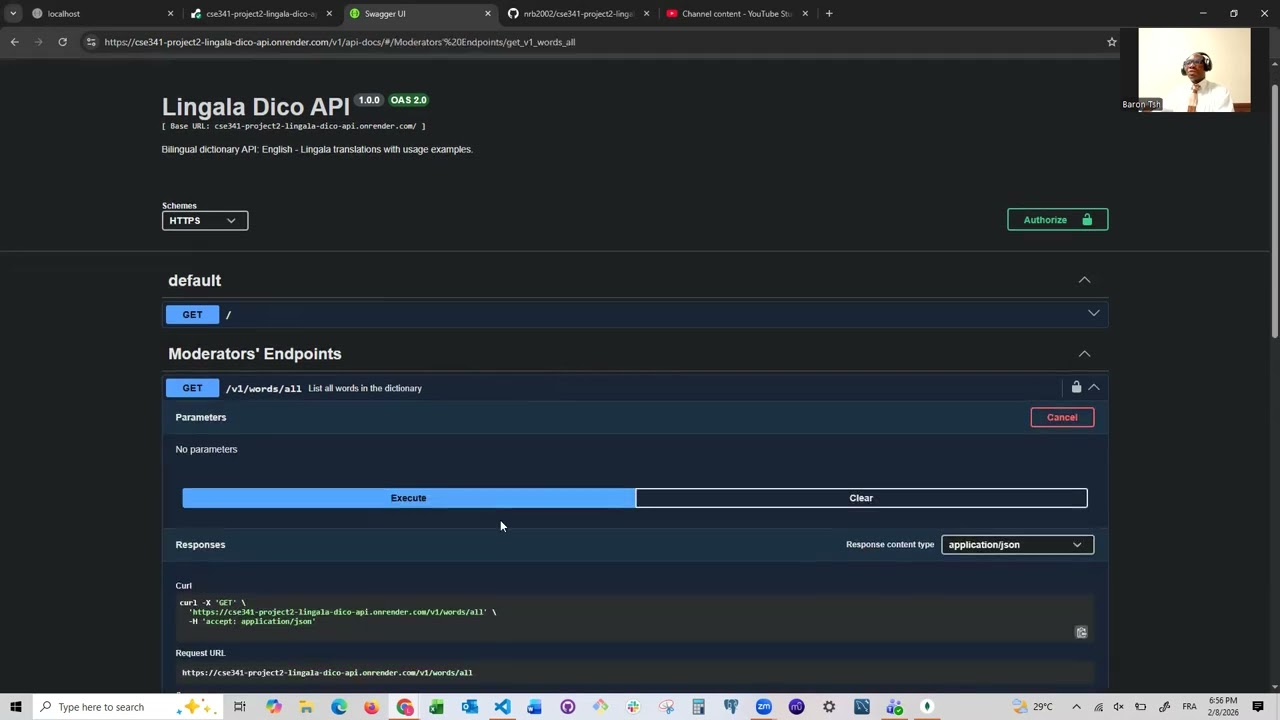Viewport: 1280px width, 720px height.
Task: Switch to the Swagger UI tab
Action: click(x=420, y=14)
